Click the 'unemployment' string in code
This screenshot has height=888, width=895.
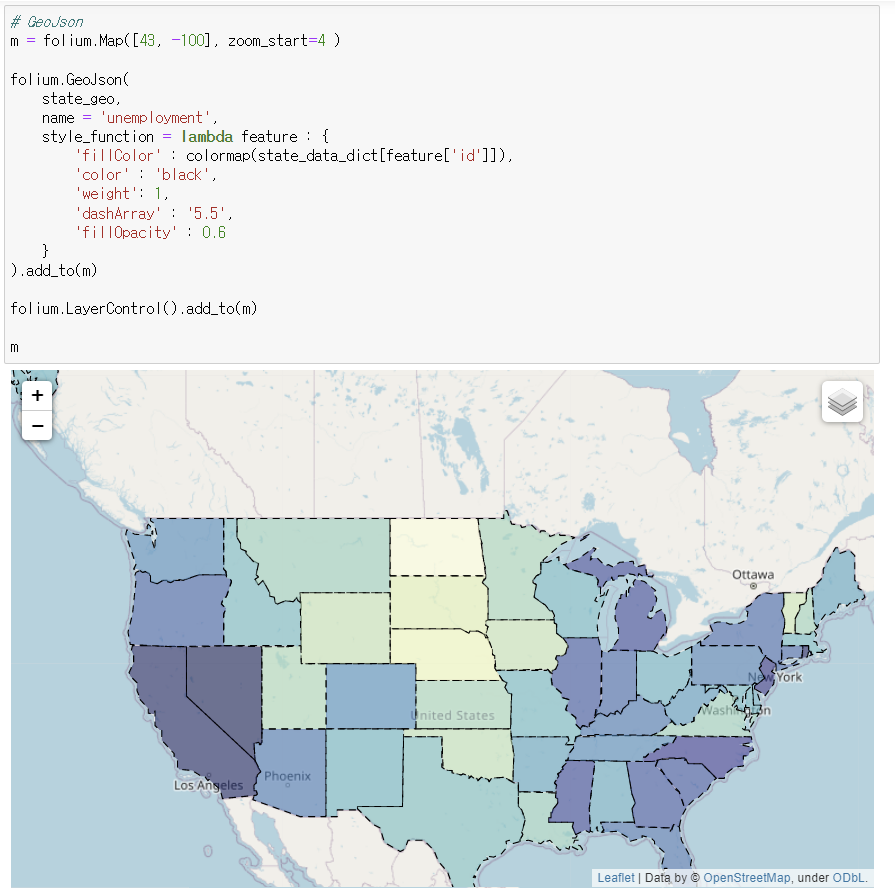[155, 118]
